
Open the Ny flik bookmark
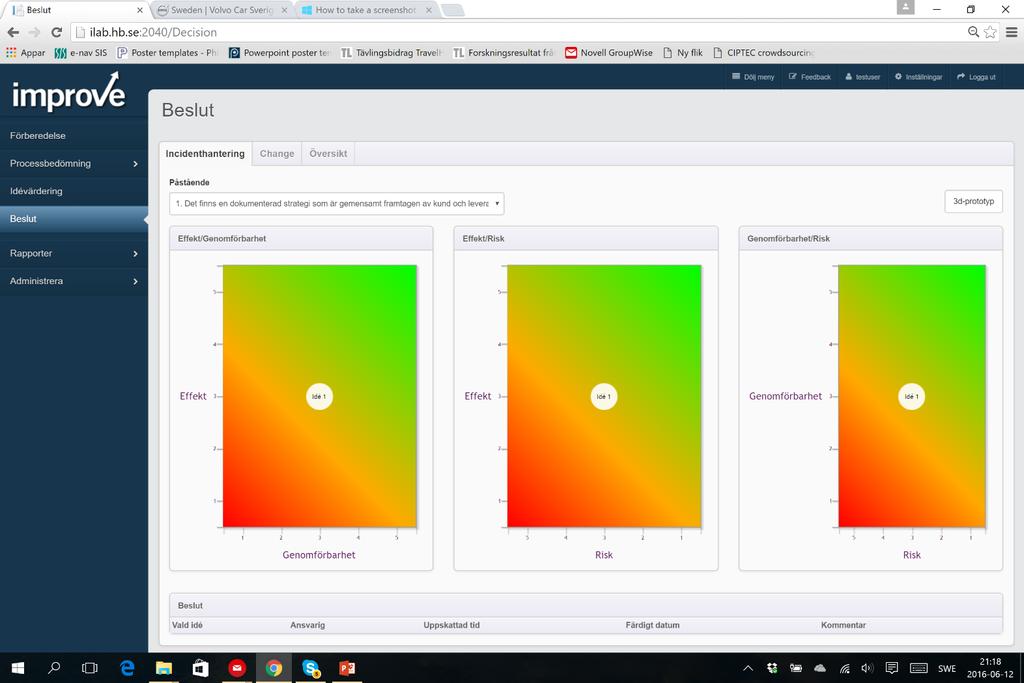[683, 53]
